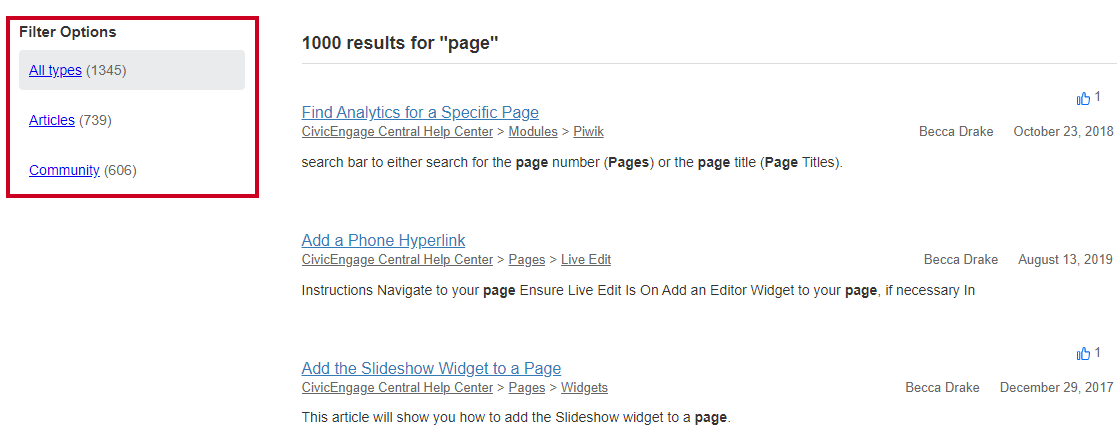Open CivicEngage Central Help Center under Phone Hyperlink
The height and width of the screenshot is (436, 1117).
pos(397,259)
